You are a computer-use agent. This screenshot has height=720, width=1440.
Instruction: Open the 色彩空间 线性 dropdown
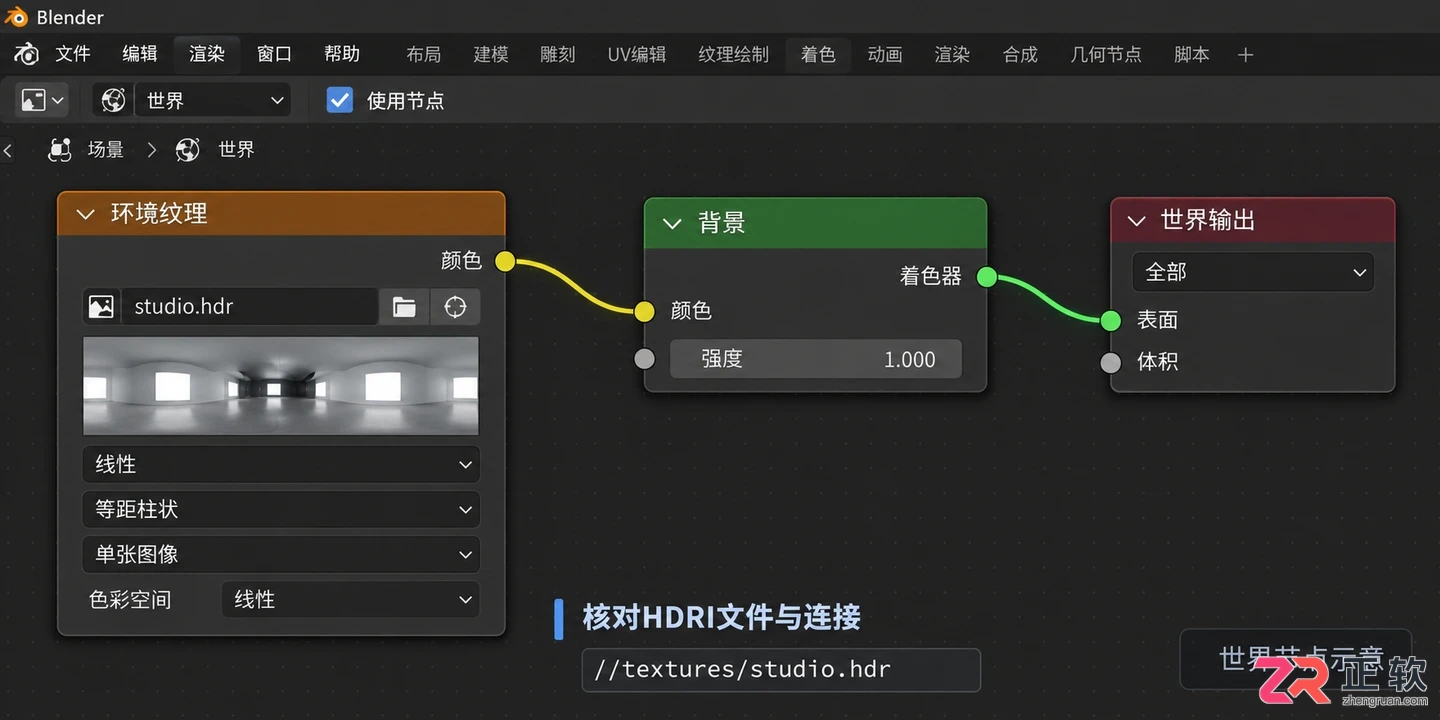pyautogui.click(x=350, y=599)
